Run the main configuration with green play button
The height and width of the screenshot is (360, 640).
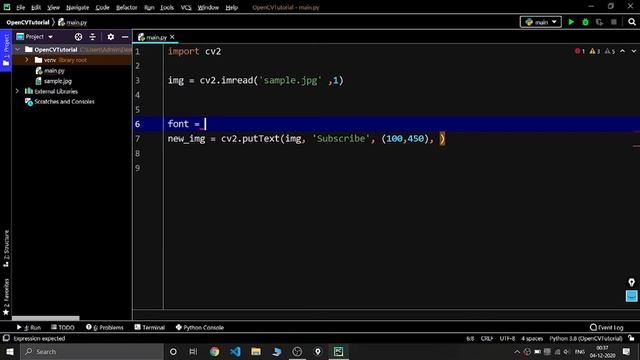pyautogui.click(x=571, y=22)
